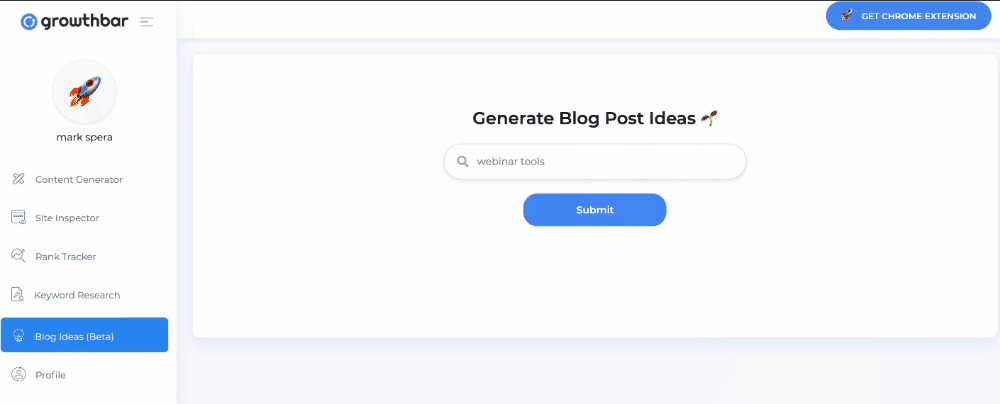The width and height of the screenshot is (1000, 404).
Task: Click the rocket profile avatar
Action: [x=84, y=91]
